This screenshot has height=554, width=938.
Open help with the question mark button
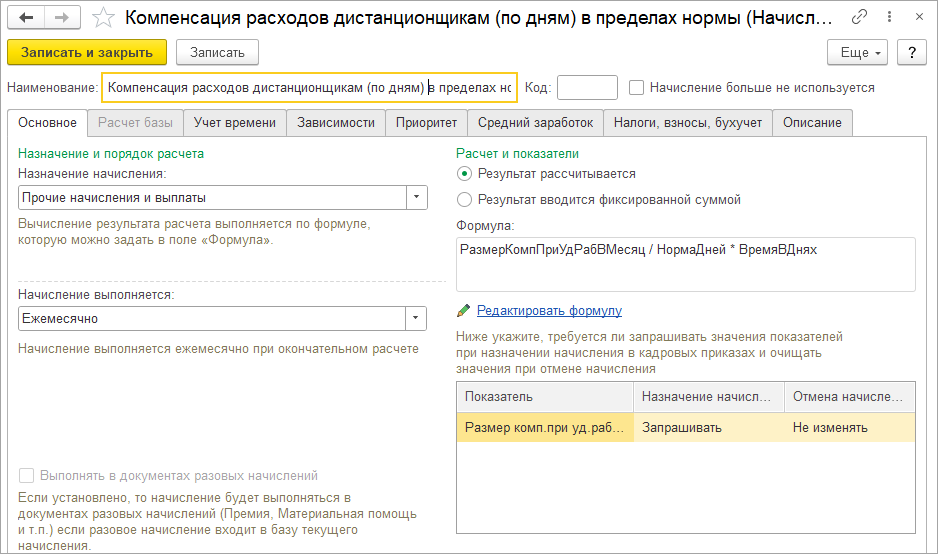click(911, 52)
